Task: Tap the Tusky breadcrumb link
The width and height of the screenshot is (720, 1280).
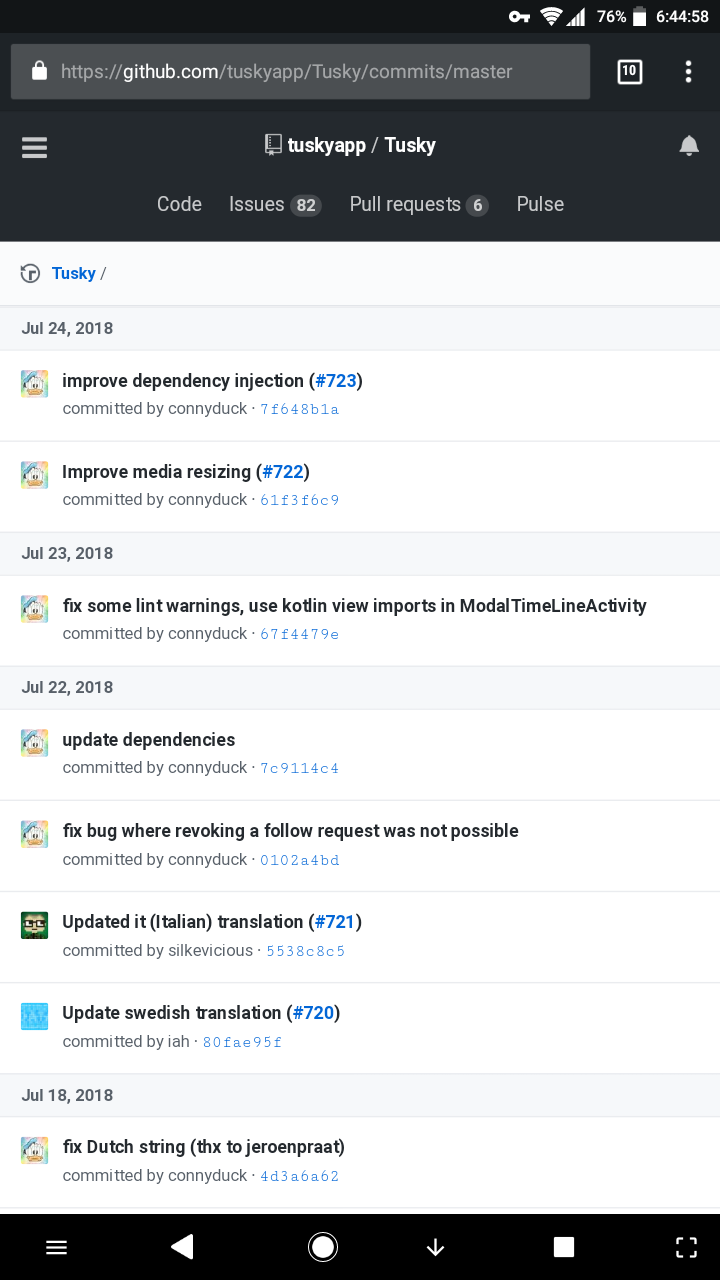Action: click(74, 273)
